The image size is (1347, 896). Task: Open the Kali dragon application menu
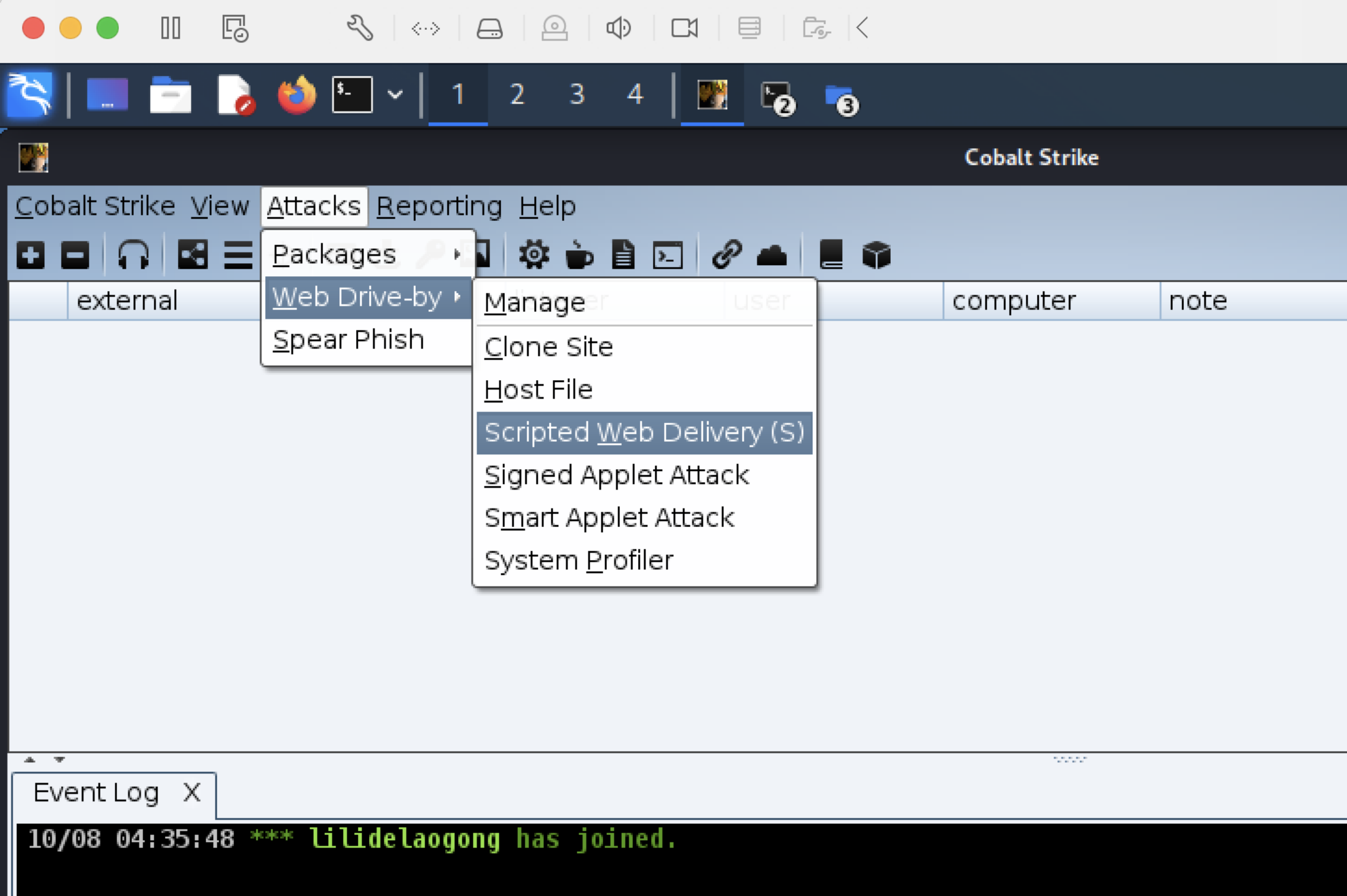tap(30, 95)
